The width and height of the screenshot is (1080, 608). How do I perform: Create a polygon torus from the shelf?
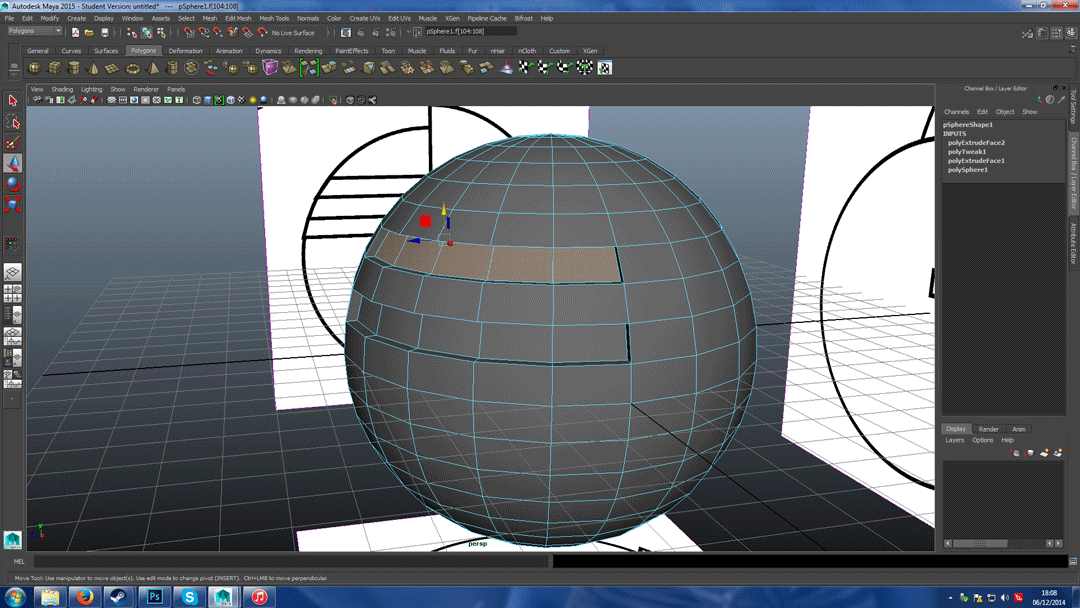pos(132,67)
